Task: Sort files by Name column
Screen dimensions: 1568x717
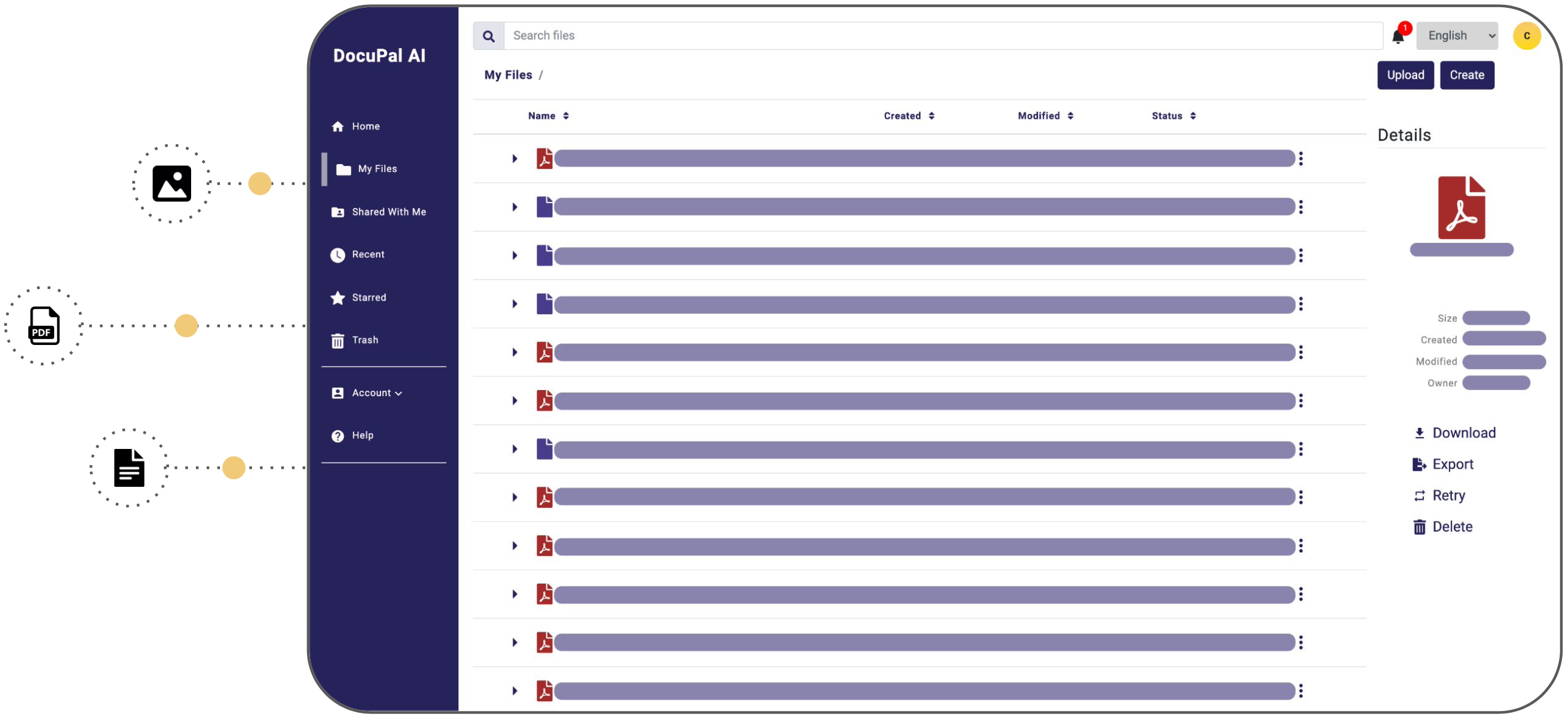Action: click(x=548, y=115)
